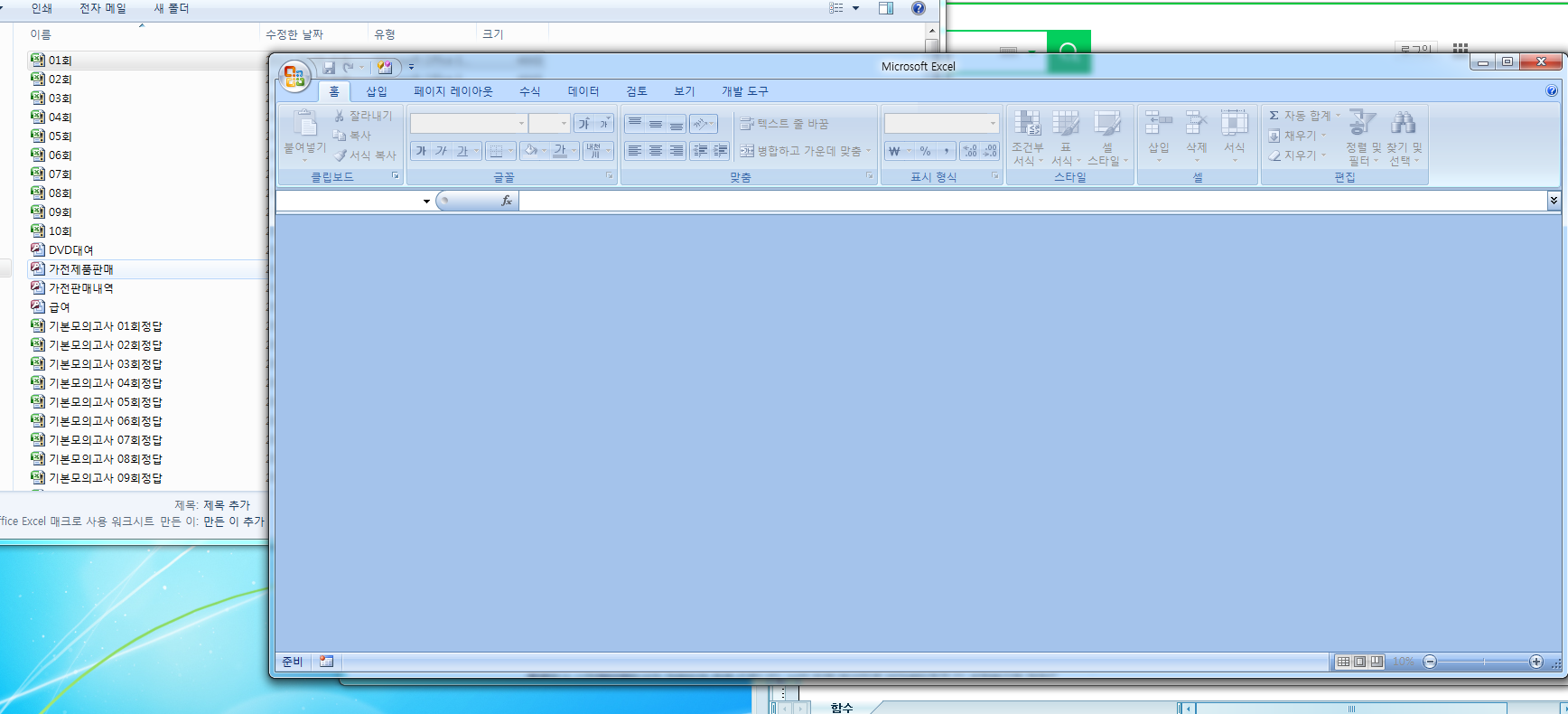
Task: Click the fx Insert Function button
Action: [506, 201]
